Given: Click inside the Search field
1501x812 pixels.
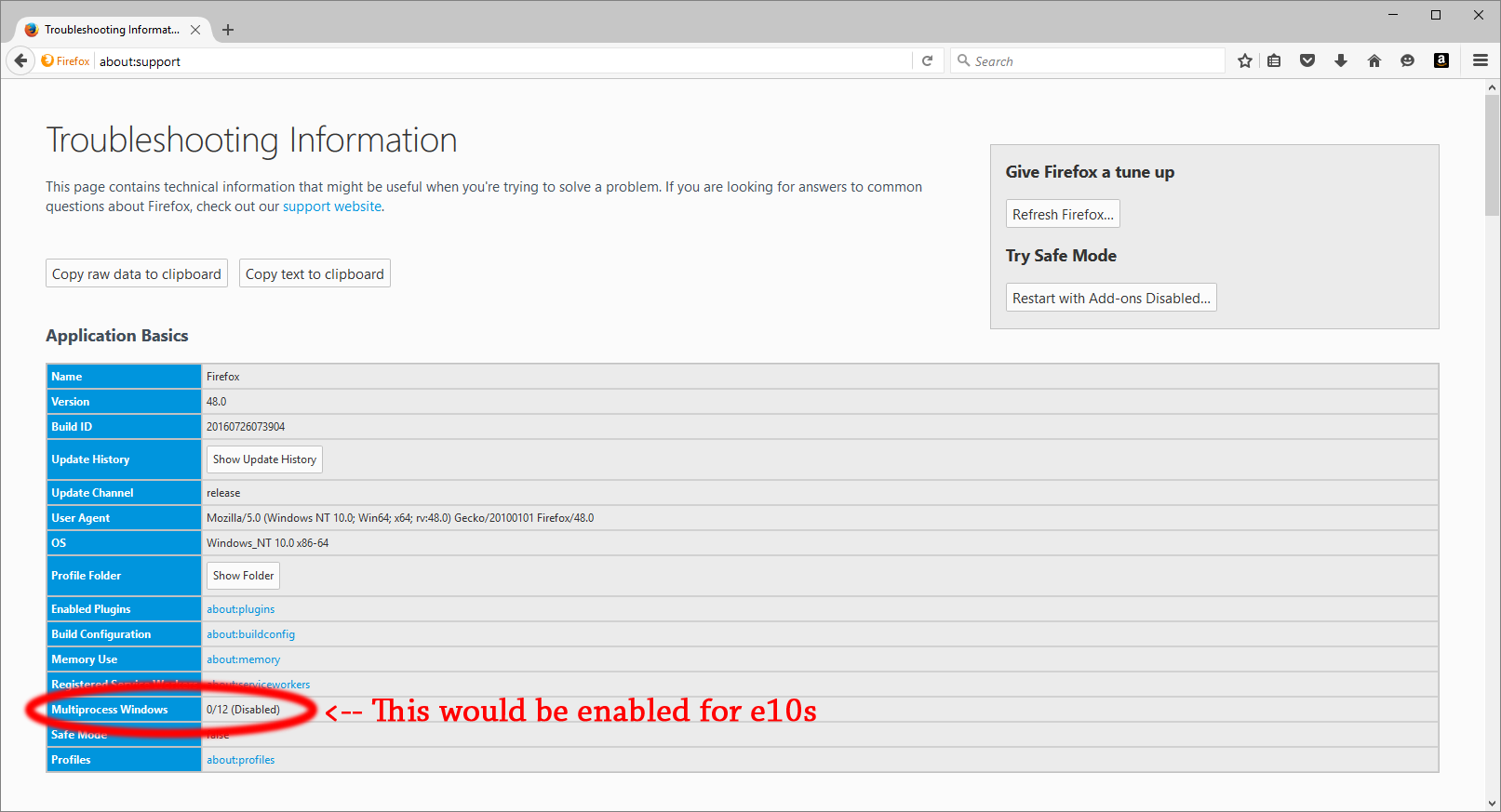Looking at the screenshot, I should (1089, 61).
